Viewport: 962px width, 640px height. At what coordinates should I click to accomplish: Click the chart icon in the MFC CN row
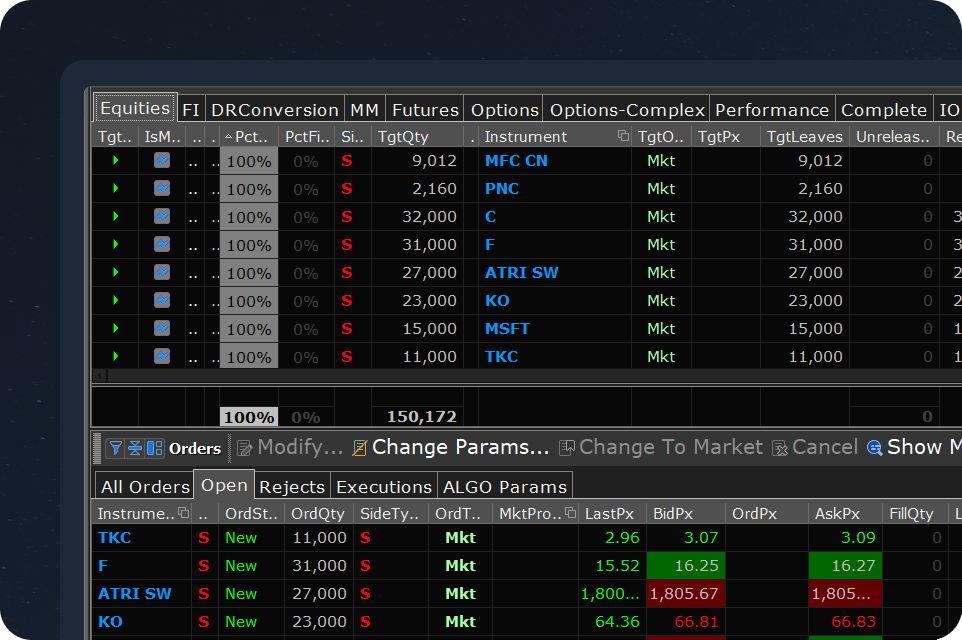[162, 160]
